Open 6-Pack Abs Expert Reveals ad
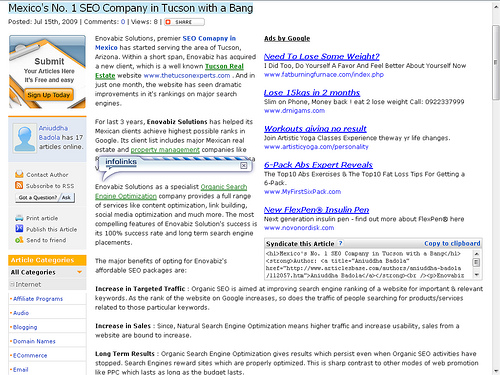This screenshot has width=500, height=375. 318,165
